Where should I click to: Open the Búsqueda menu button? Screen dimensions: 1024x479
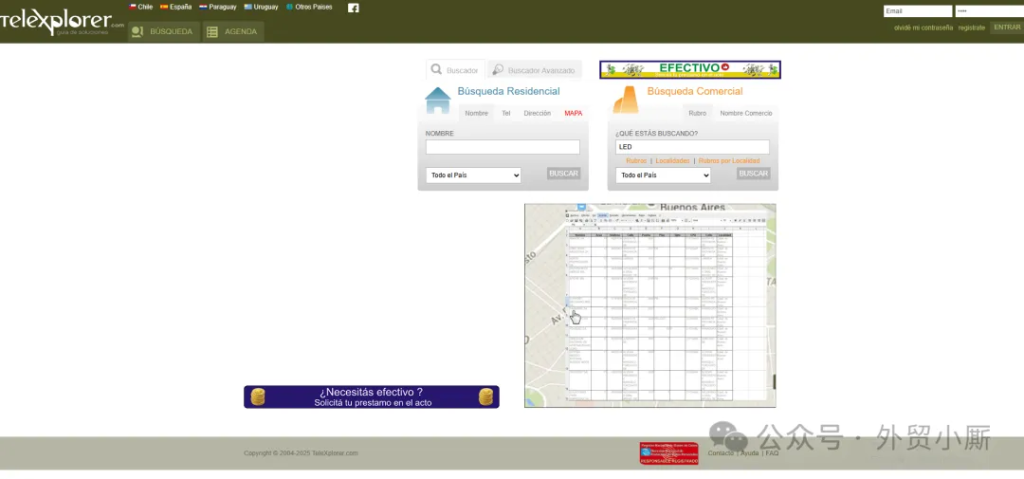pyautogui.click(x=162, y=32)
